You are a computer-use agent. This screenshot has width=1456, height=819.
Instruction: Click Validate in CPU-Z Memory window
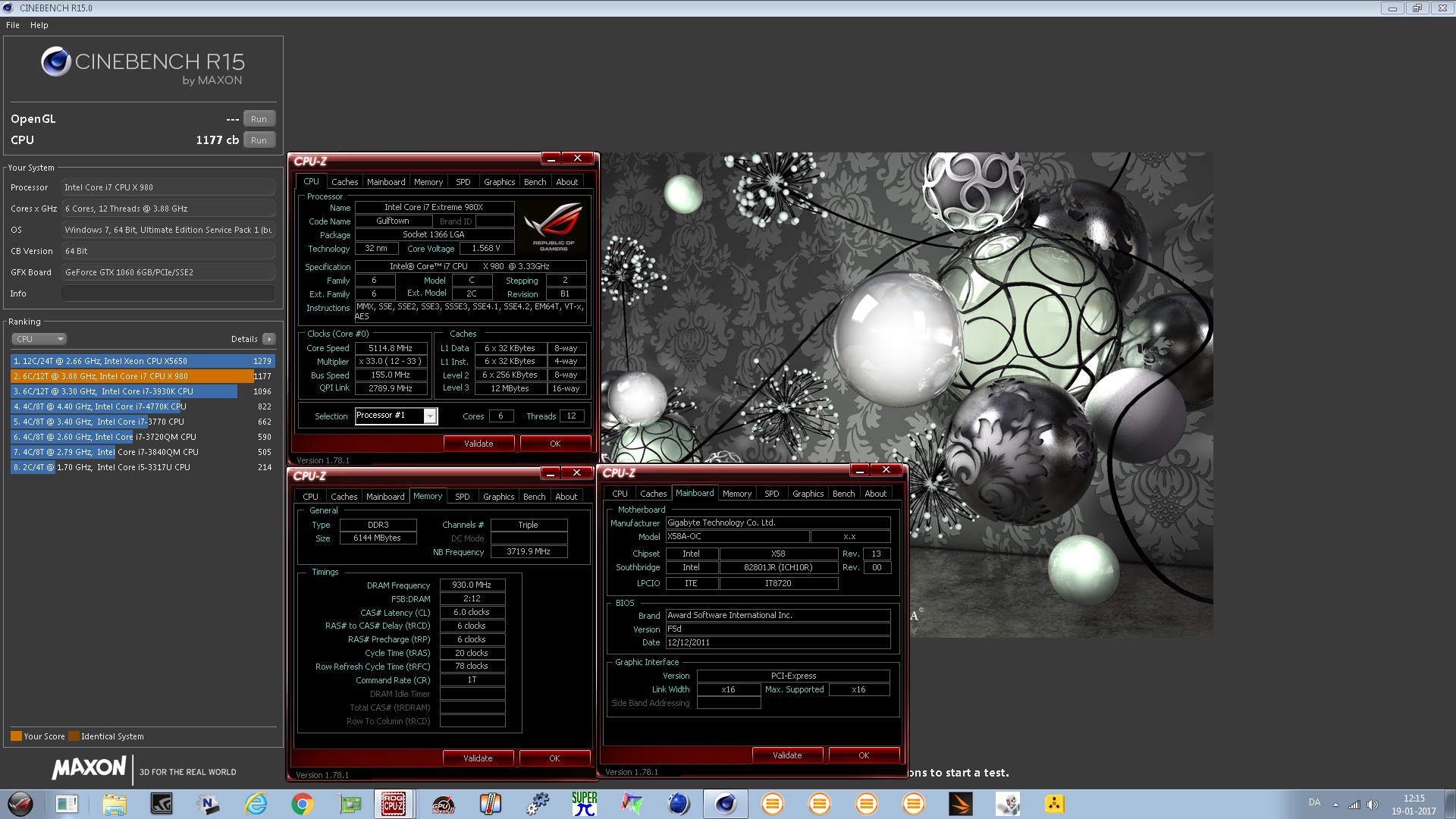point(478,758)
